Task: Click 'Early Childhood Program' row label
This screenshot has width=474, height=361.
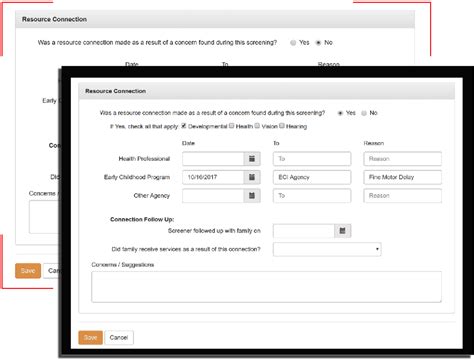Action: click(x=137, y=177)
